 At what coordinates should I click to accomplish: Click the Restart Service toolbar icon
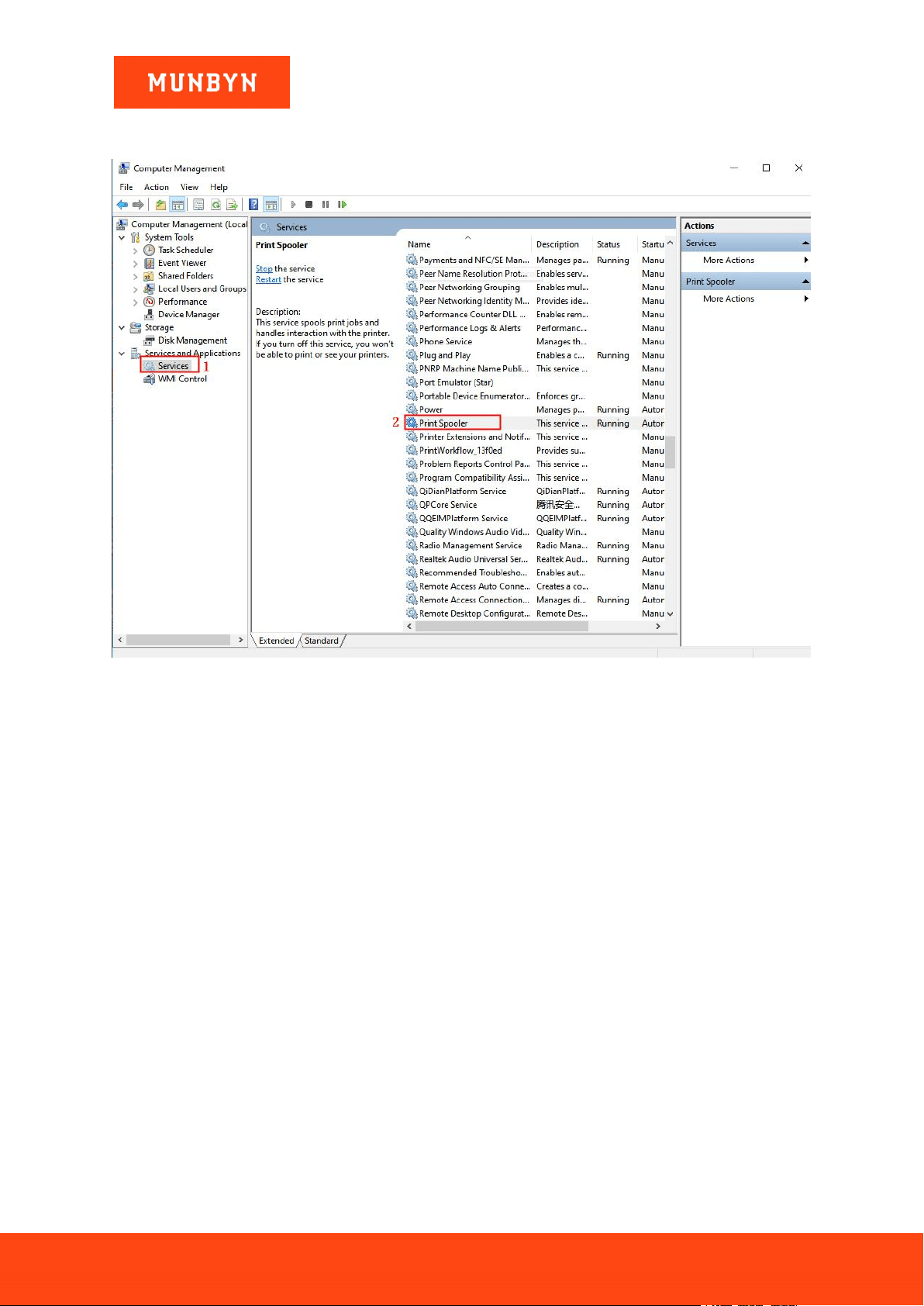click(x=342, y=205)
